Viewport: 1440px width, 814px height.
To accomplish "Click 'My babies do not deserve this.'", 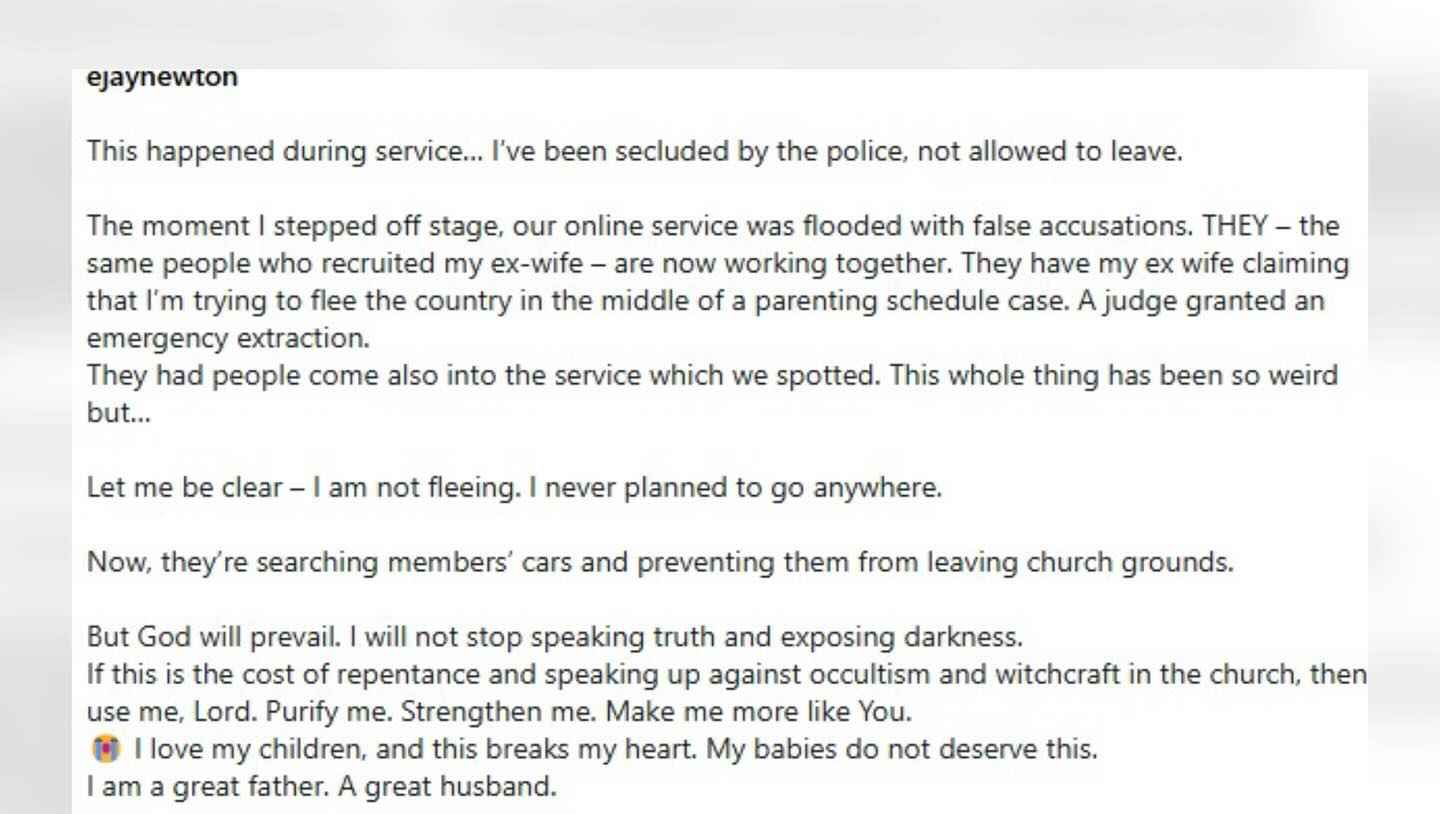I will (902, 750).
